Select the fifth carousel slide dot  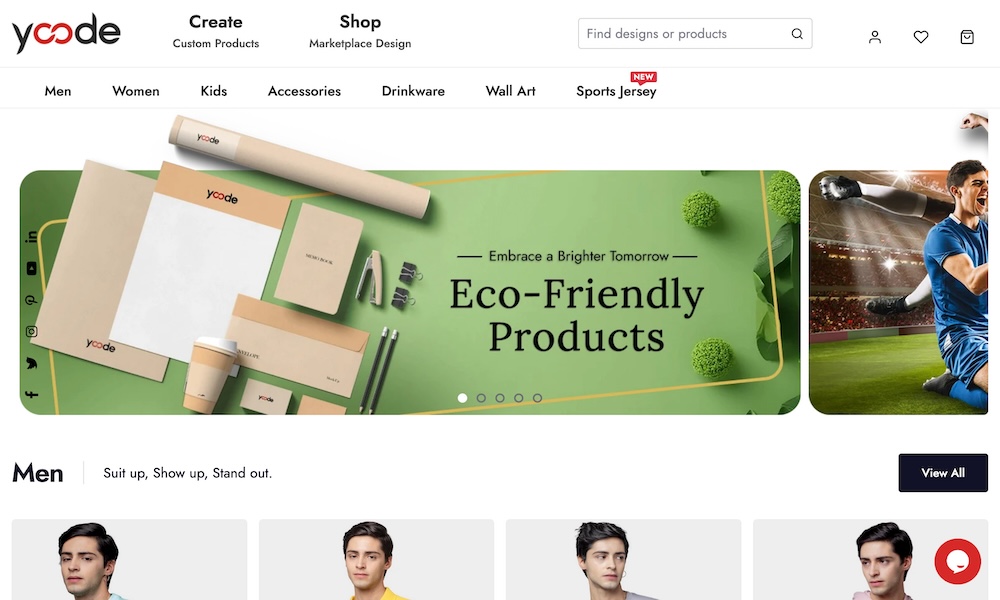tap(538, 398)
